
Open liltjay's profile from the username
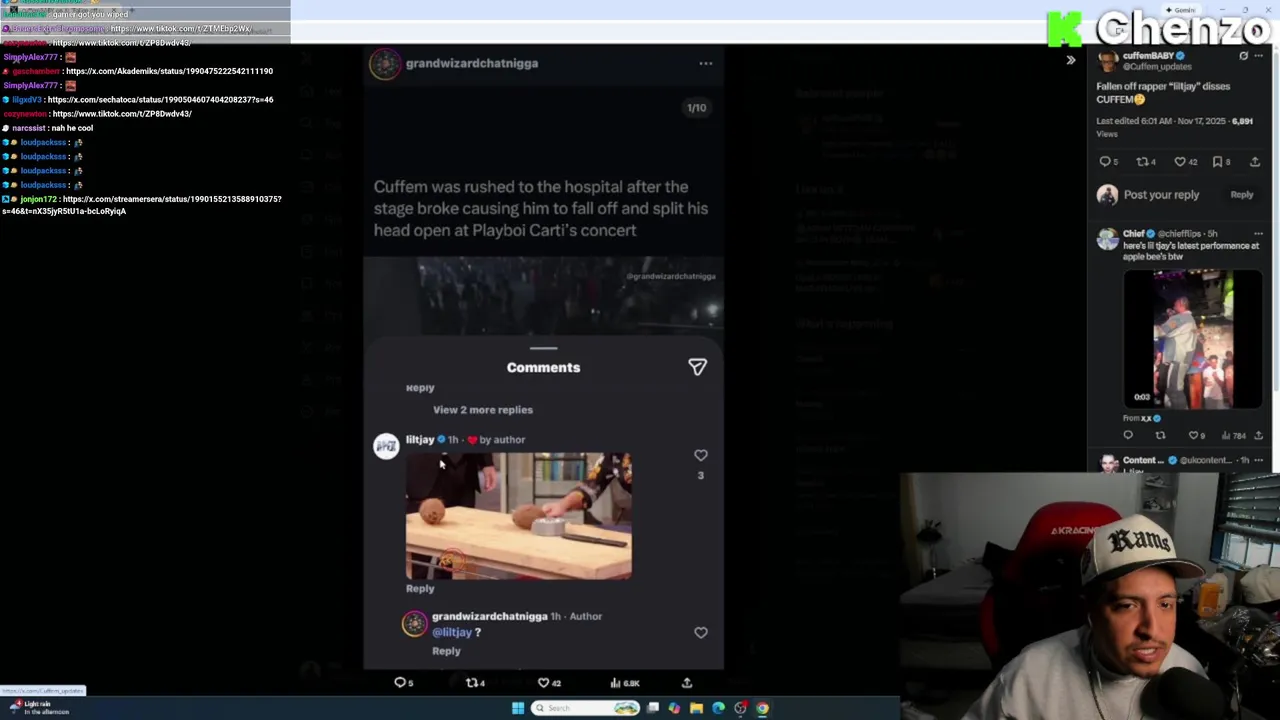pos(420,439)
